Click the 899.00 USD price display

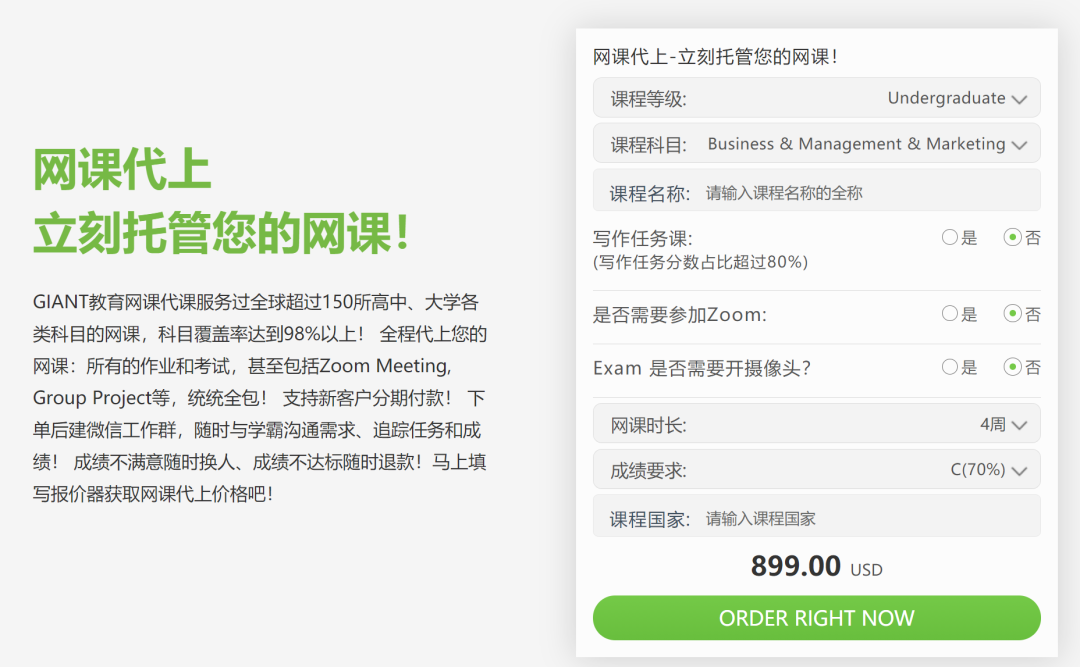(816, 566)
